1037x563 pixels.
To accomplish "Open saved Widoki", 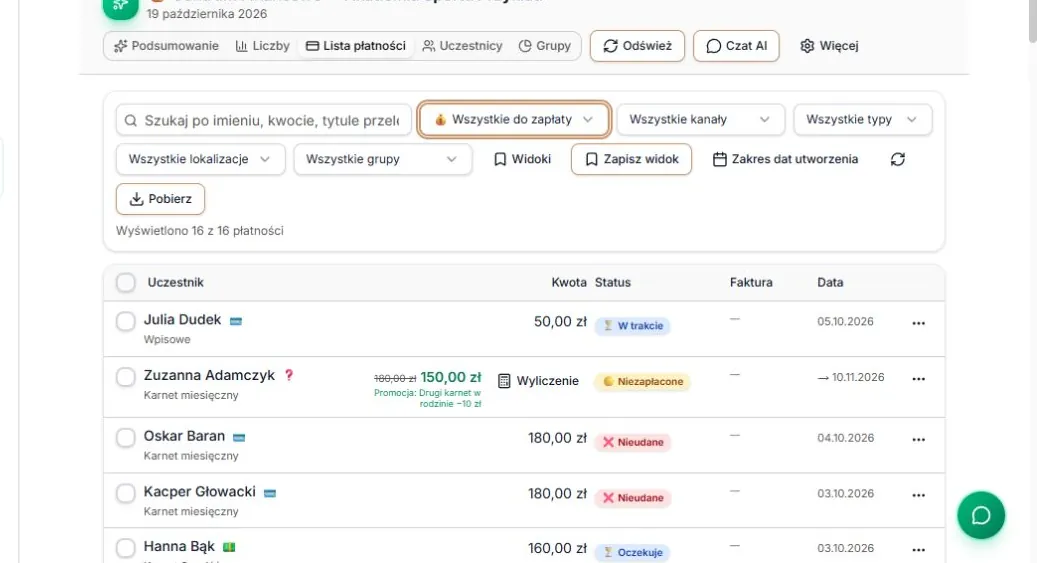I will pos(522,159).
